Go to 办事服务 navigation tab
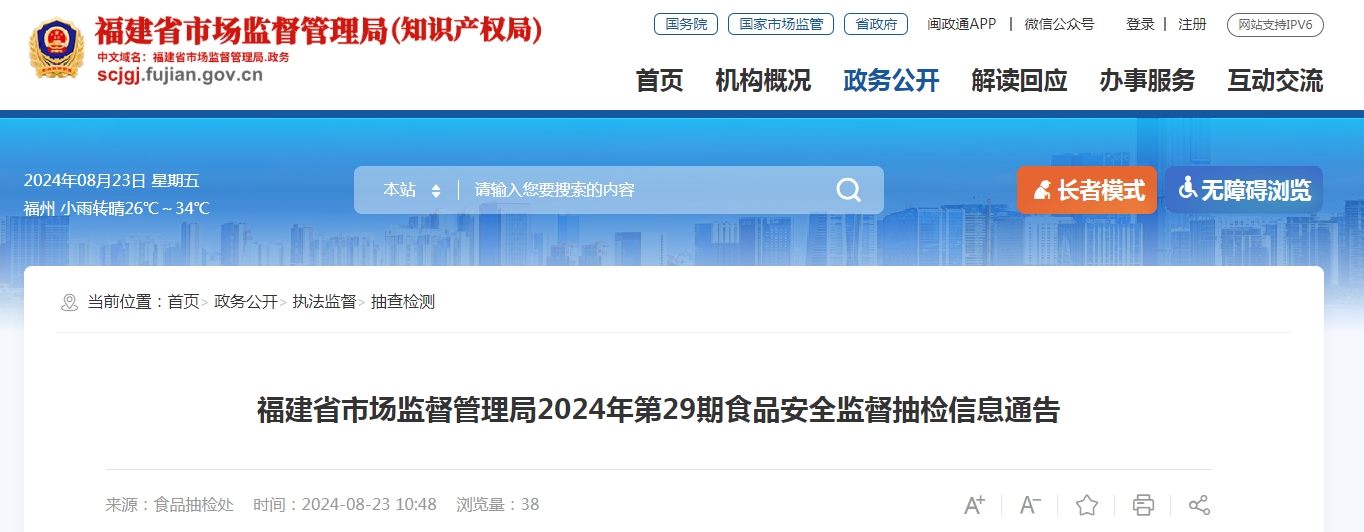This screenshot has height=532, width=1364. [1147, 81]
